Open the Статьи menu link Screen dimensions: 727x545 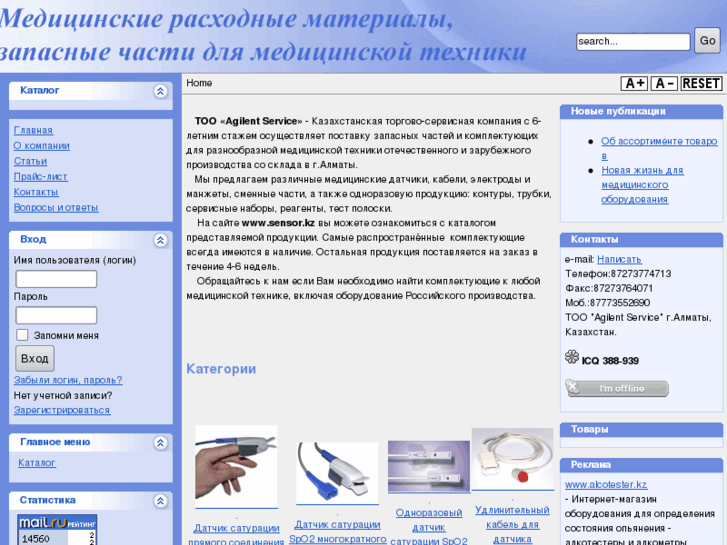30,161
